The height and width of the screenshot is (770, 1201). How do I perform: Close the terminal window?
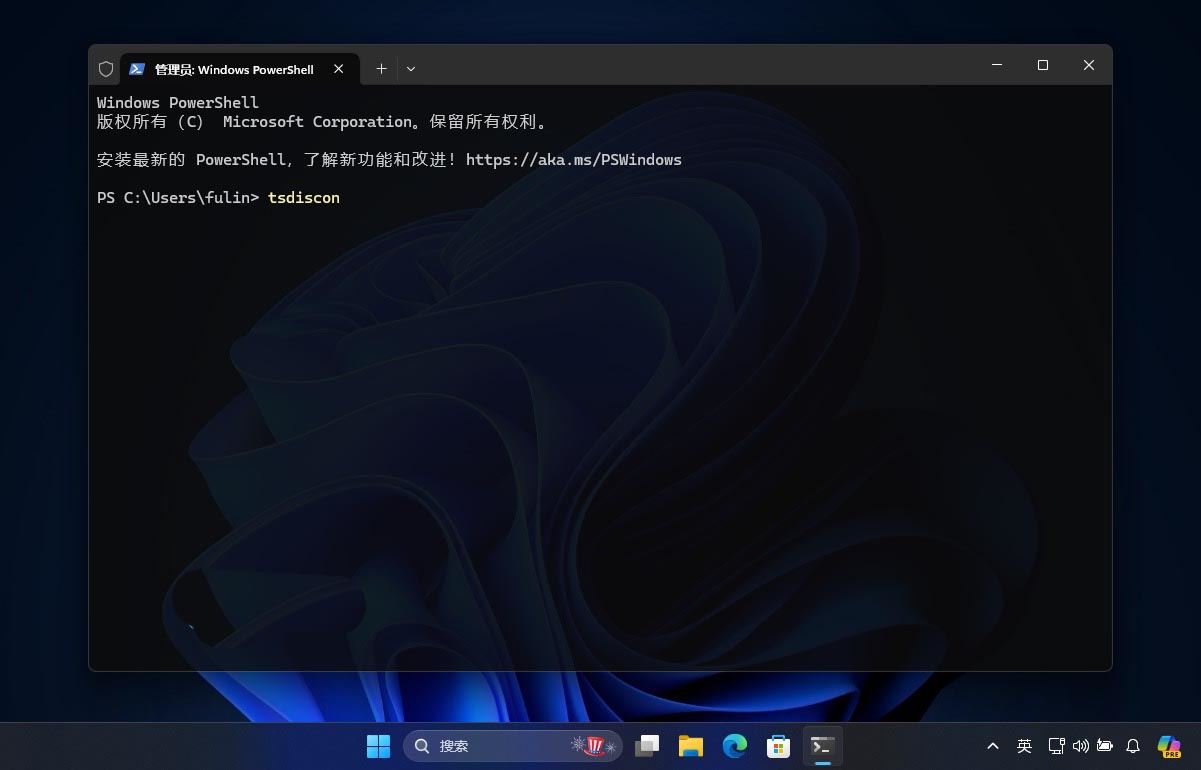[x=1089, y=65]
